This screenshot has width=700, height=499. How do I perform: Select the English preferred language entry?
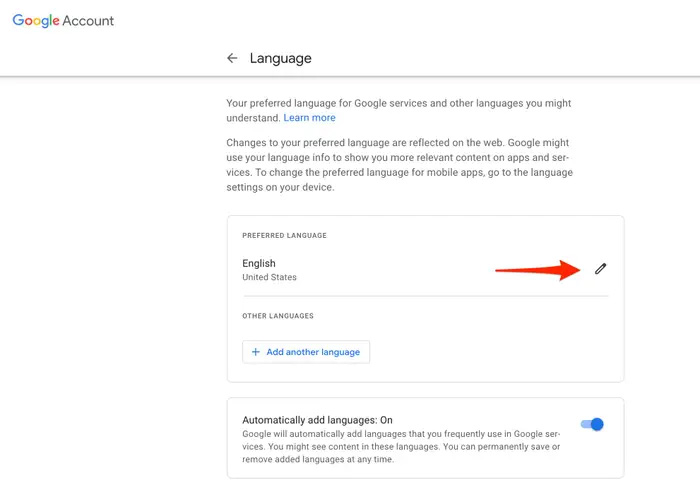259,264
